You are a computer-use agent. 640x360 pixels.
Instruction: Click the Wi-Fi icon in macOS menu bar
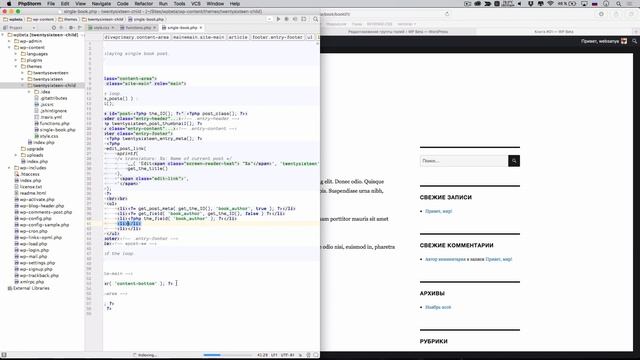click(x=550, y=4)
